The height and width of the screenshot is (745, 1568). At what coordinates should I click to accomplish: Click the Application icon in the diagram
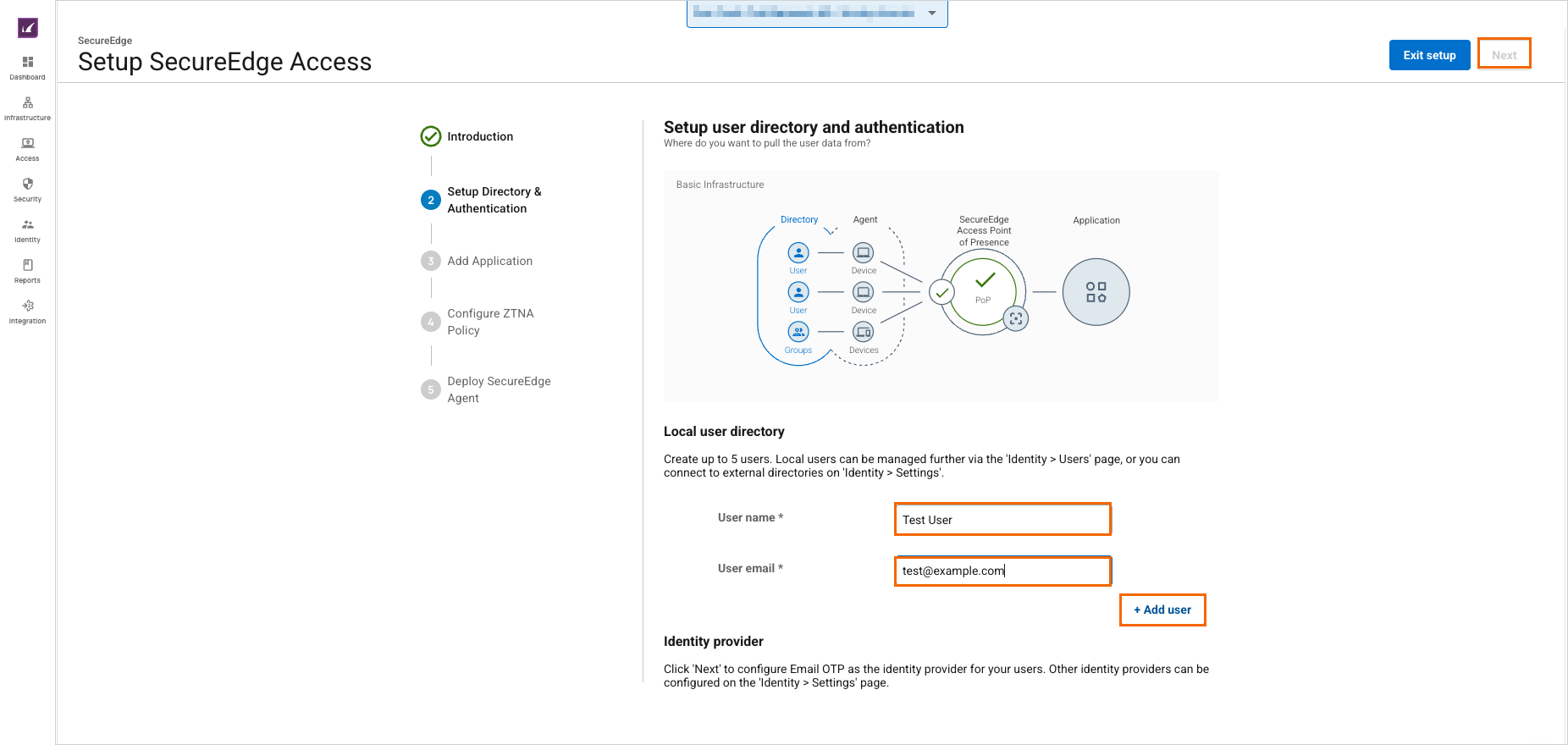(x=1096, y=292)
